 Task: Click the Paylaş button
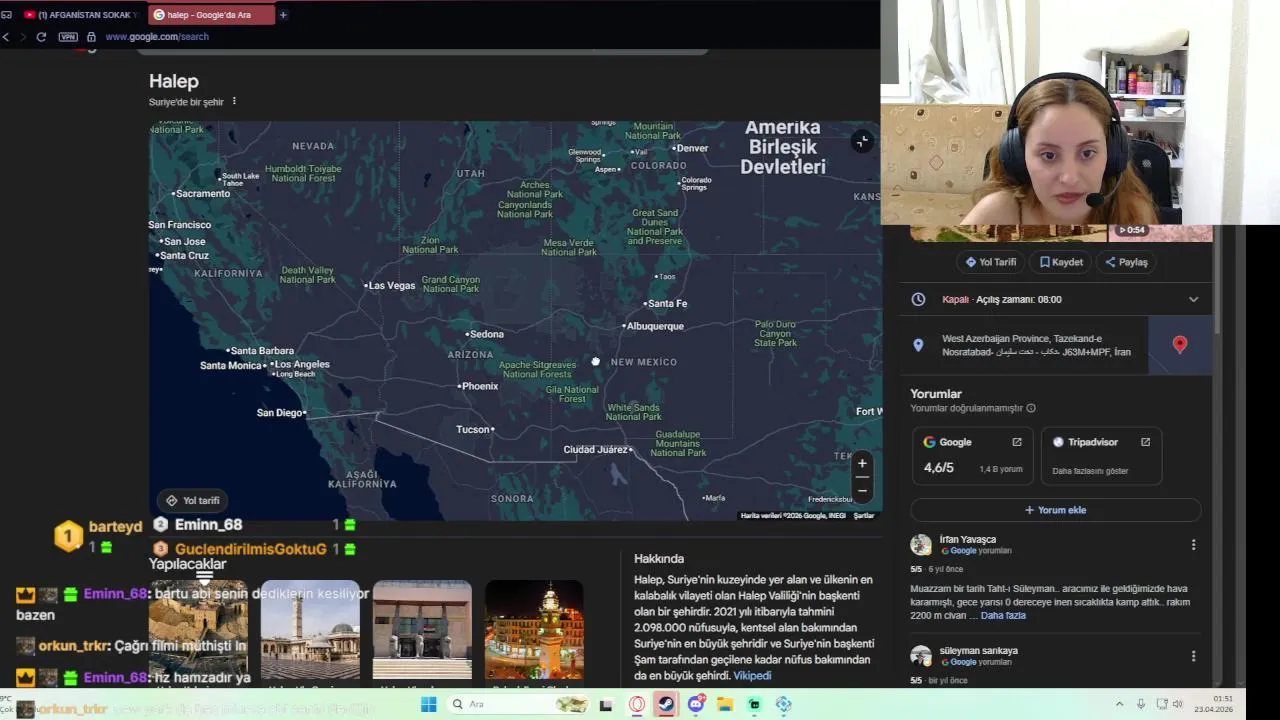click(x=1126, y=262)
